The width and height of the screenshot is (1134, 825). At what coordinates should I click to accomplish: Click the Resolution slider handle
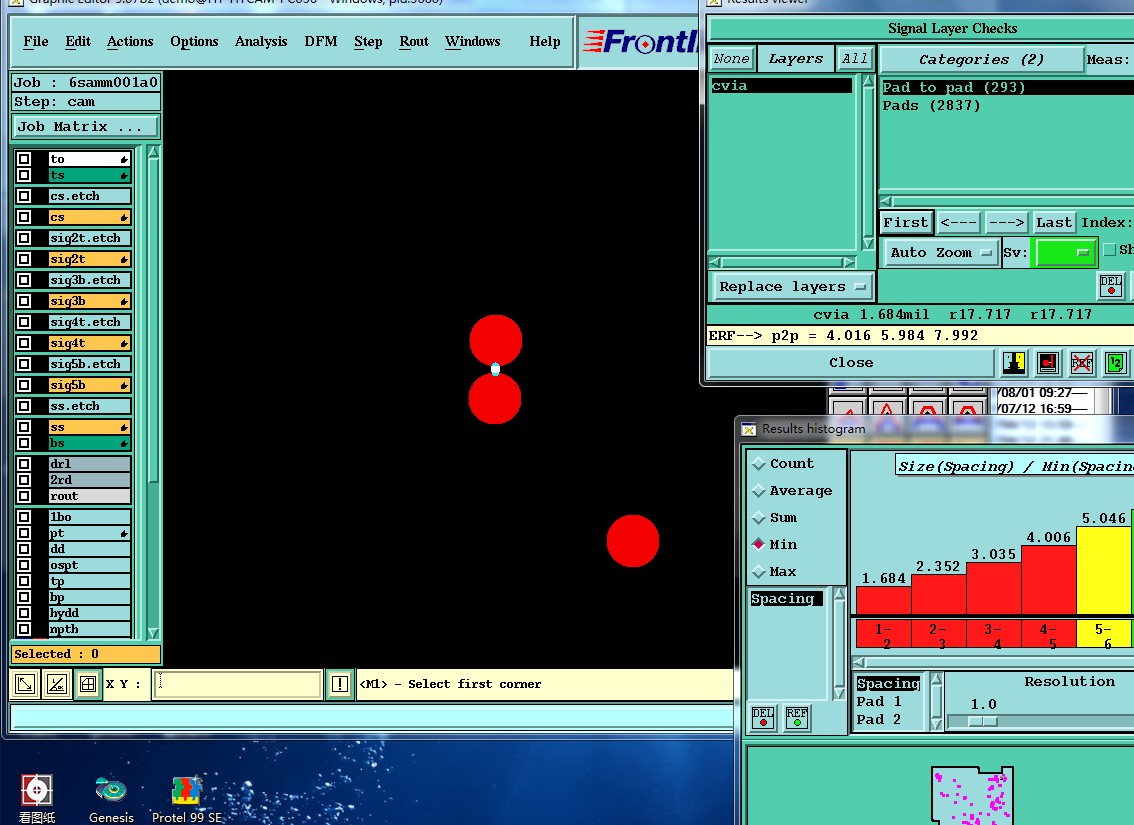(983, 721)
